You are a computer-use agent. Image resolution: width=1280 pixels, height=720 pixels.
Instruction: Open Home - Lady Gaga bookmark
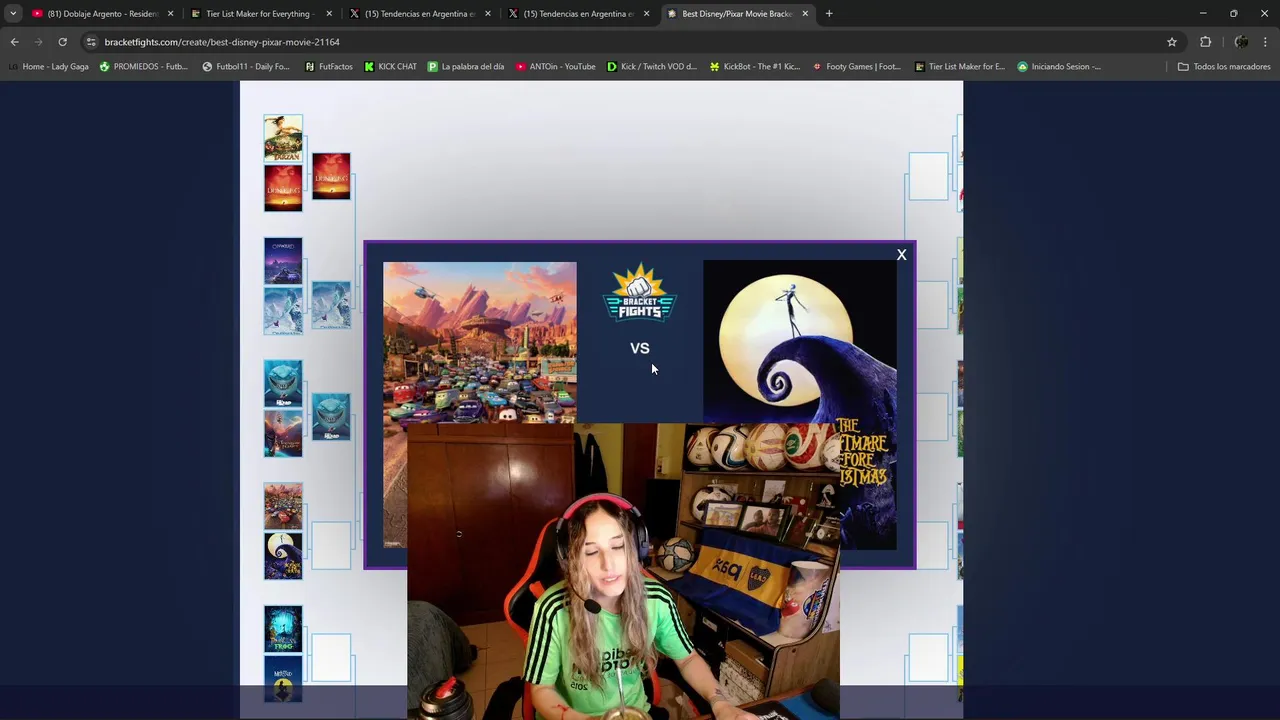(48, 67)
